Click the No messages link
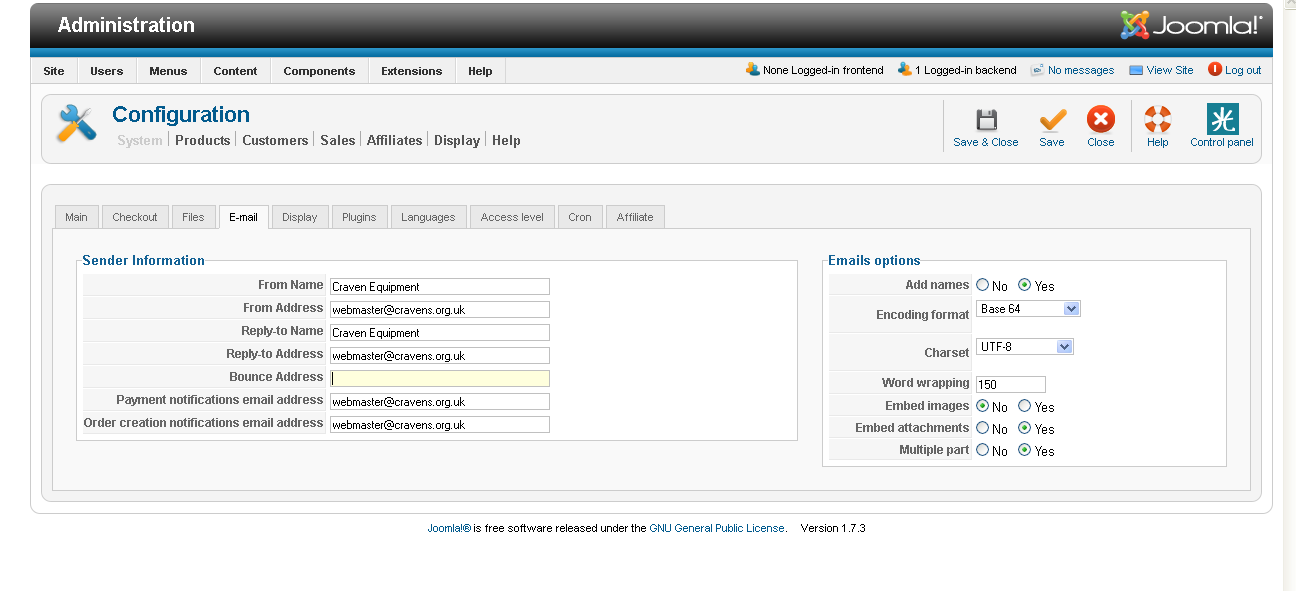This screenshot has width=1296, height=591. pyautogui.click(x=1081, y=70)
